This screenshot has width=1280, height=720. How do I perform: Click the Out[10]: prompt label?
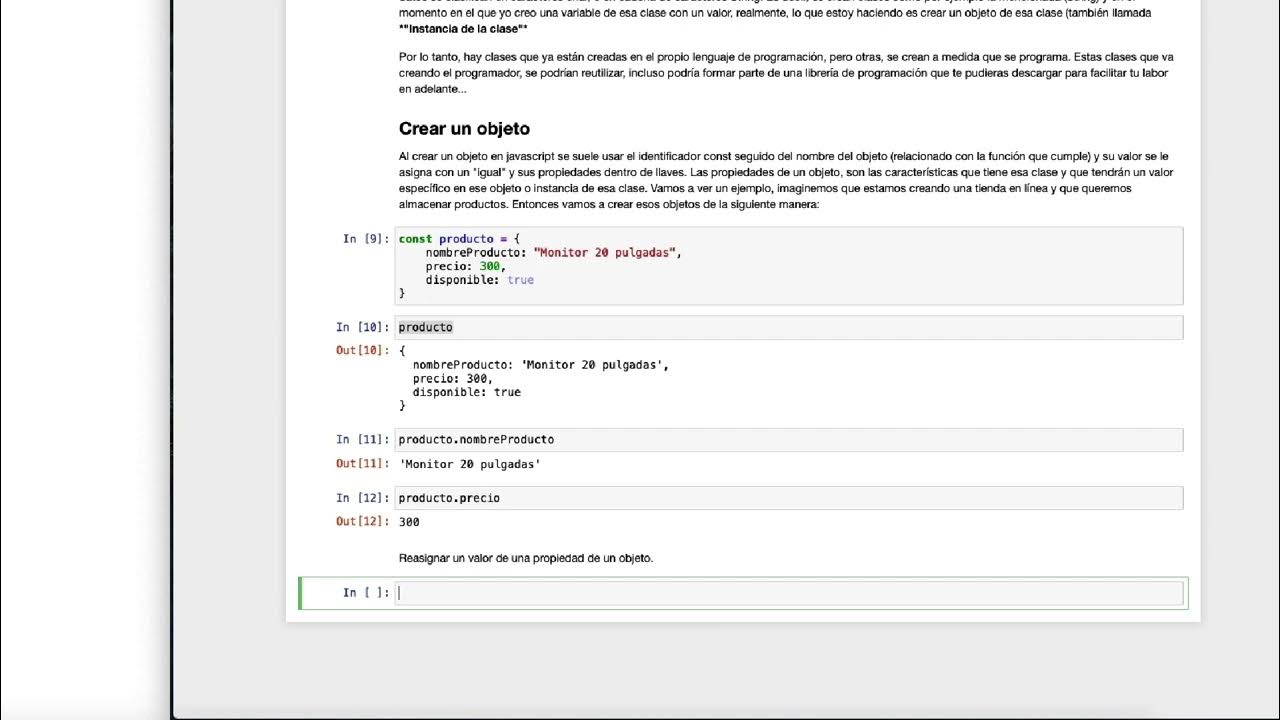pos(362,350)
